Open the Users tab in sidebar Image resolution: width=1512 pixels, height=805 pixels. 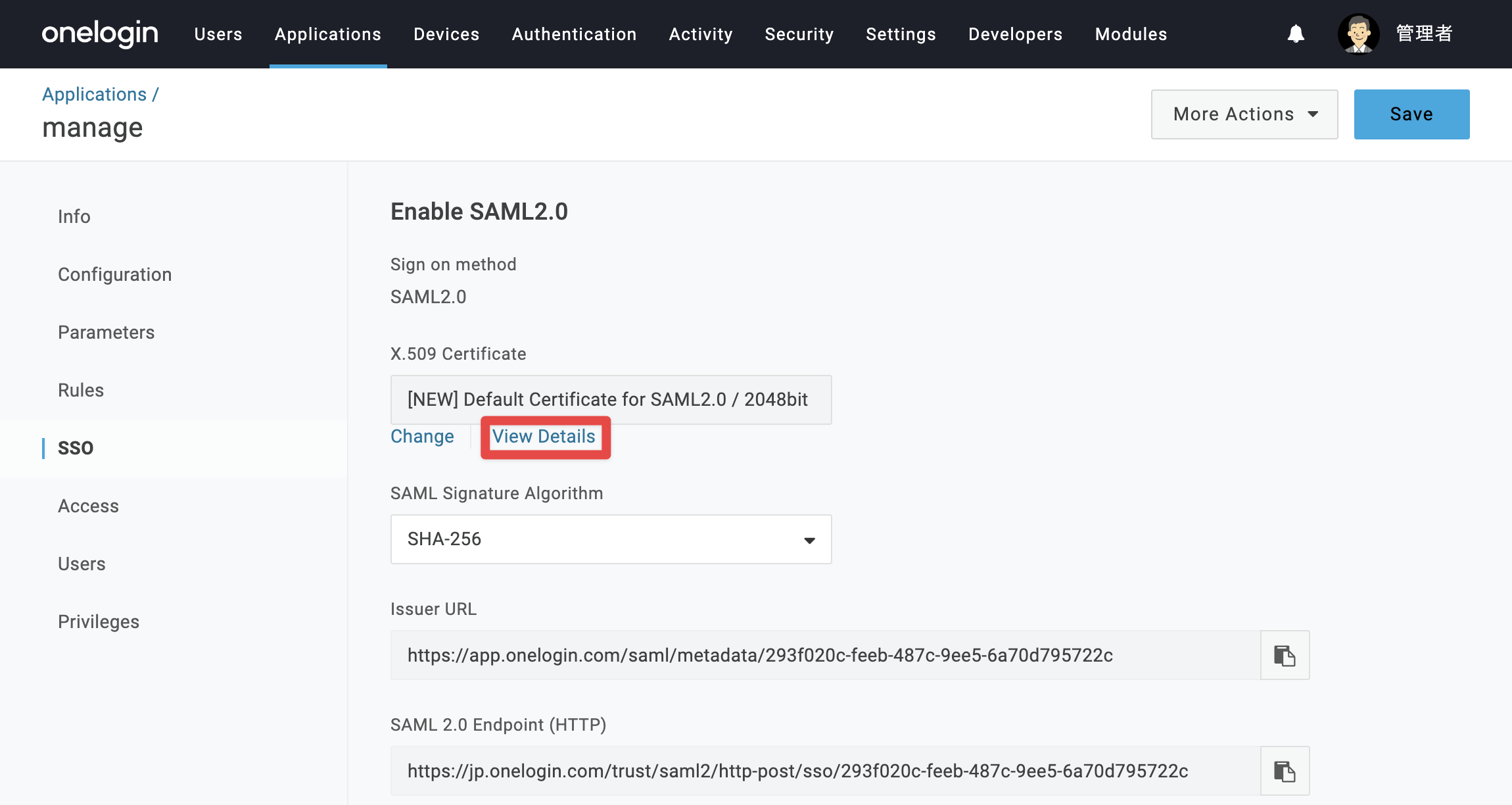82,564
